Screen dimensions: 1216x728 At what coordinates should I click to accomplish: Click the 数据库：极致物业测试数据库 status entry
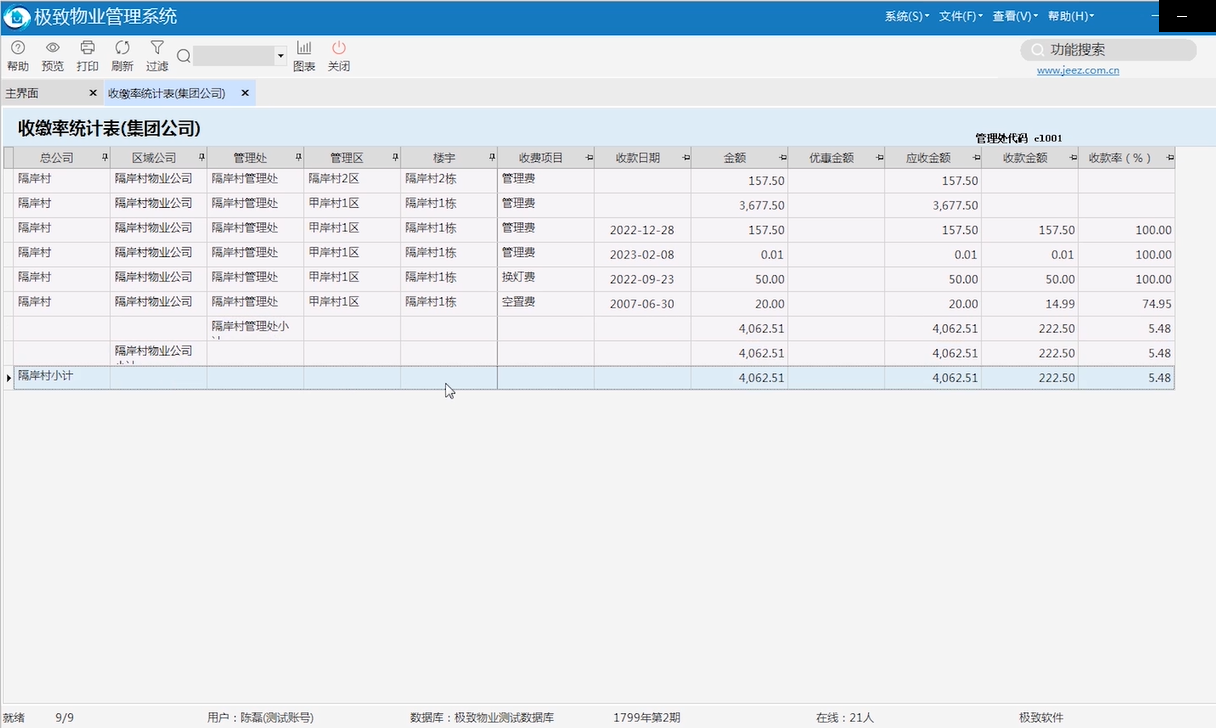click(482, 717)
